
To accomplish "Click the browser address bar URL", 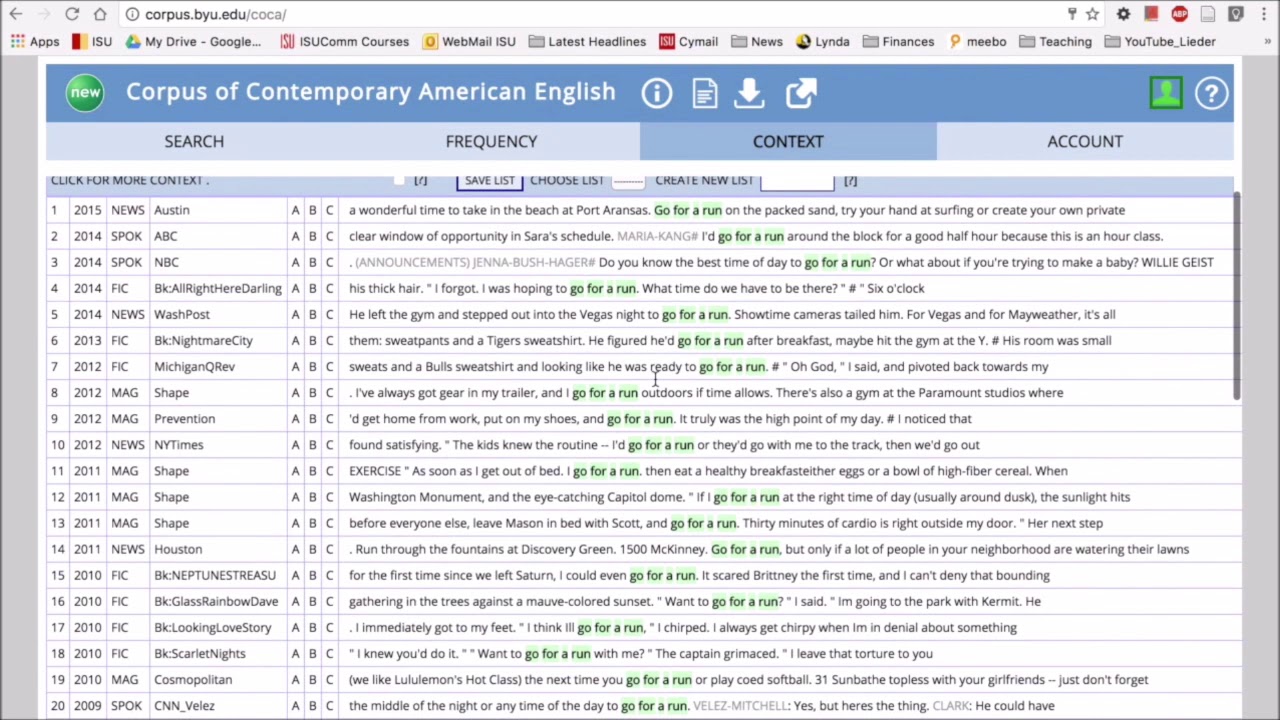I will pos(215,14).
